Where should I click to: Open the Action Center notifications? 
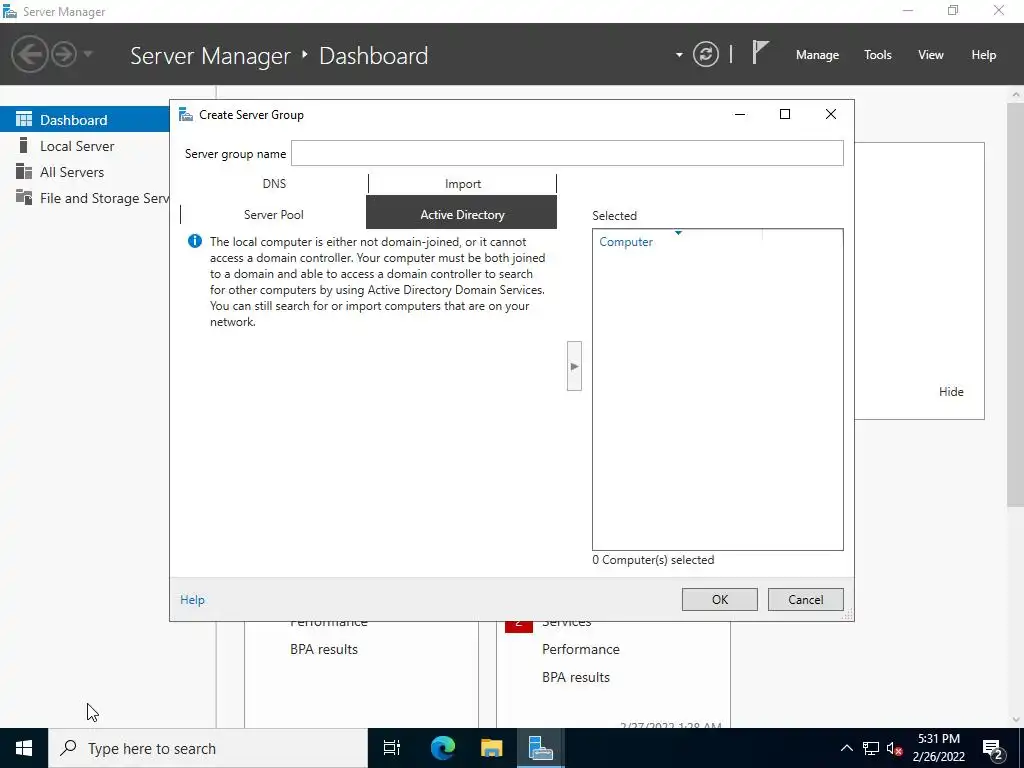[x=993, y=749]
